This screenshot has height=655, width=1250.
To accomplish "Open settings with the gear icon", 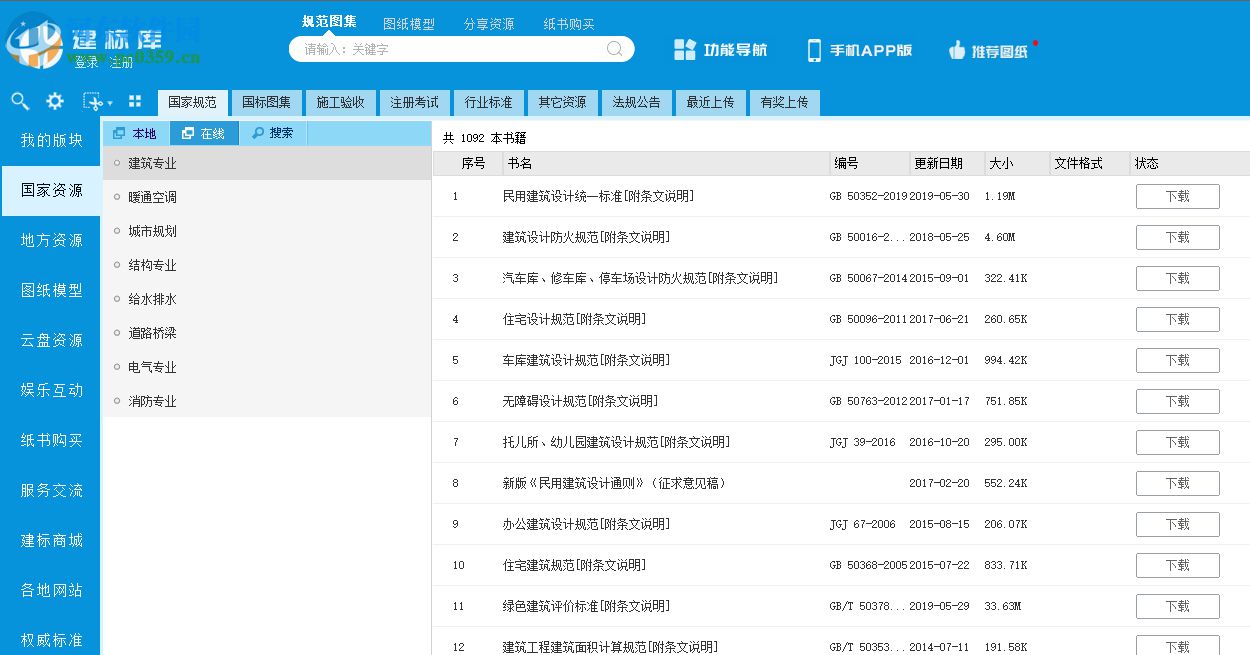I will (x=55, y=101).
